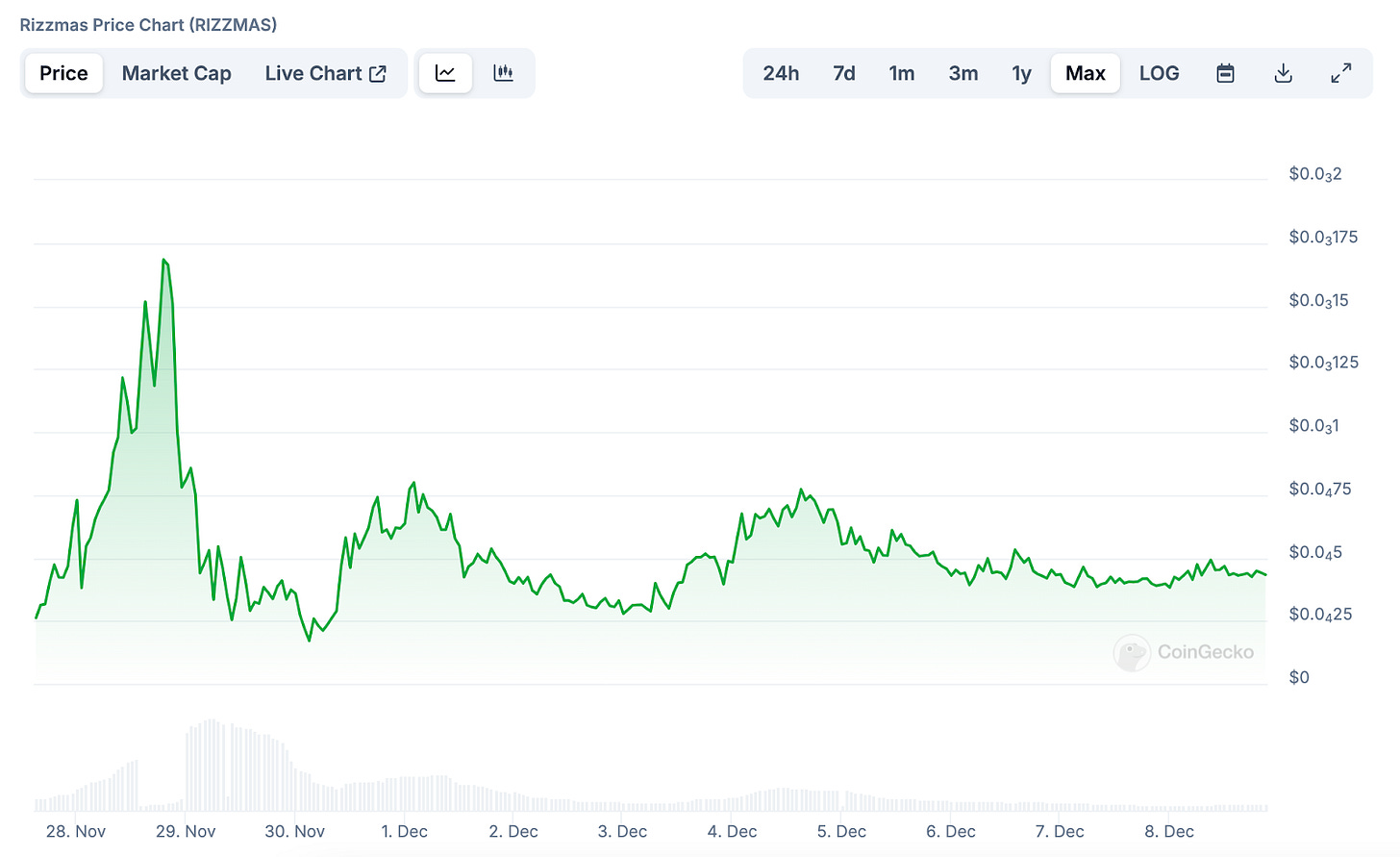Switch to the candlestick chart view
Viewport: 1400px width, 857px height.
503,72
